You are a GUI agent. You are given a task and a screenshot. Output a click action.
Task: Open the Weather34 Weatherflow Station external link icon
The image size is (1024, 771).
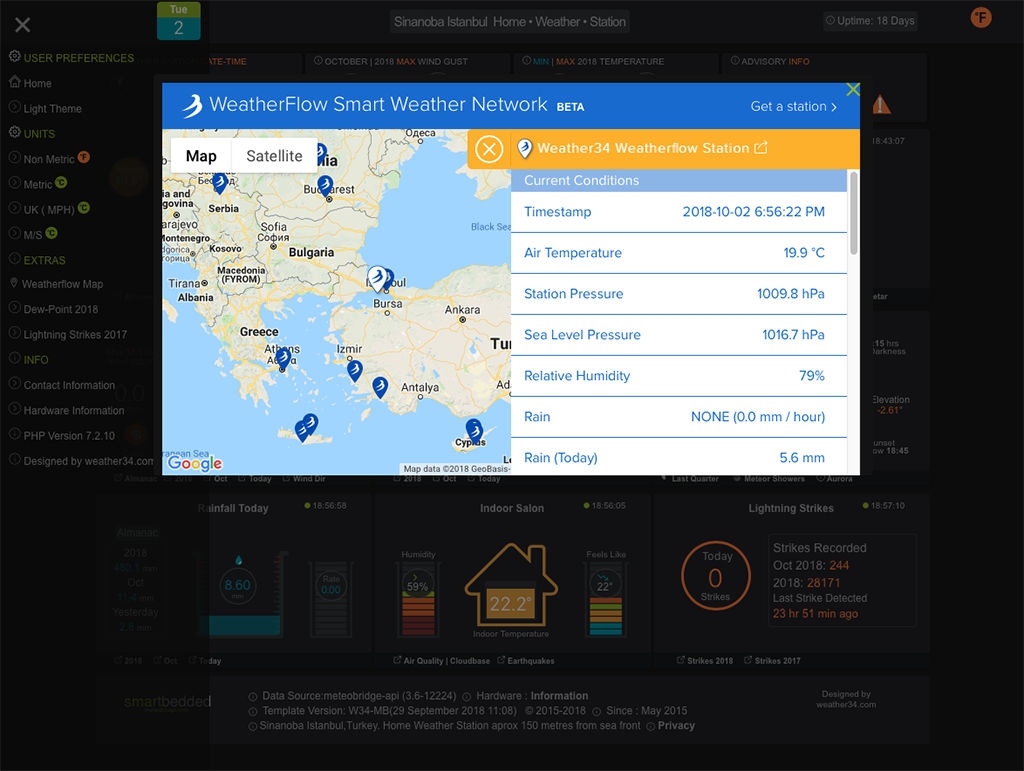pyautogui.click(x=761, y=148)
